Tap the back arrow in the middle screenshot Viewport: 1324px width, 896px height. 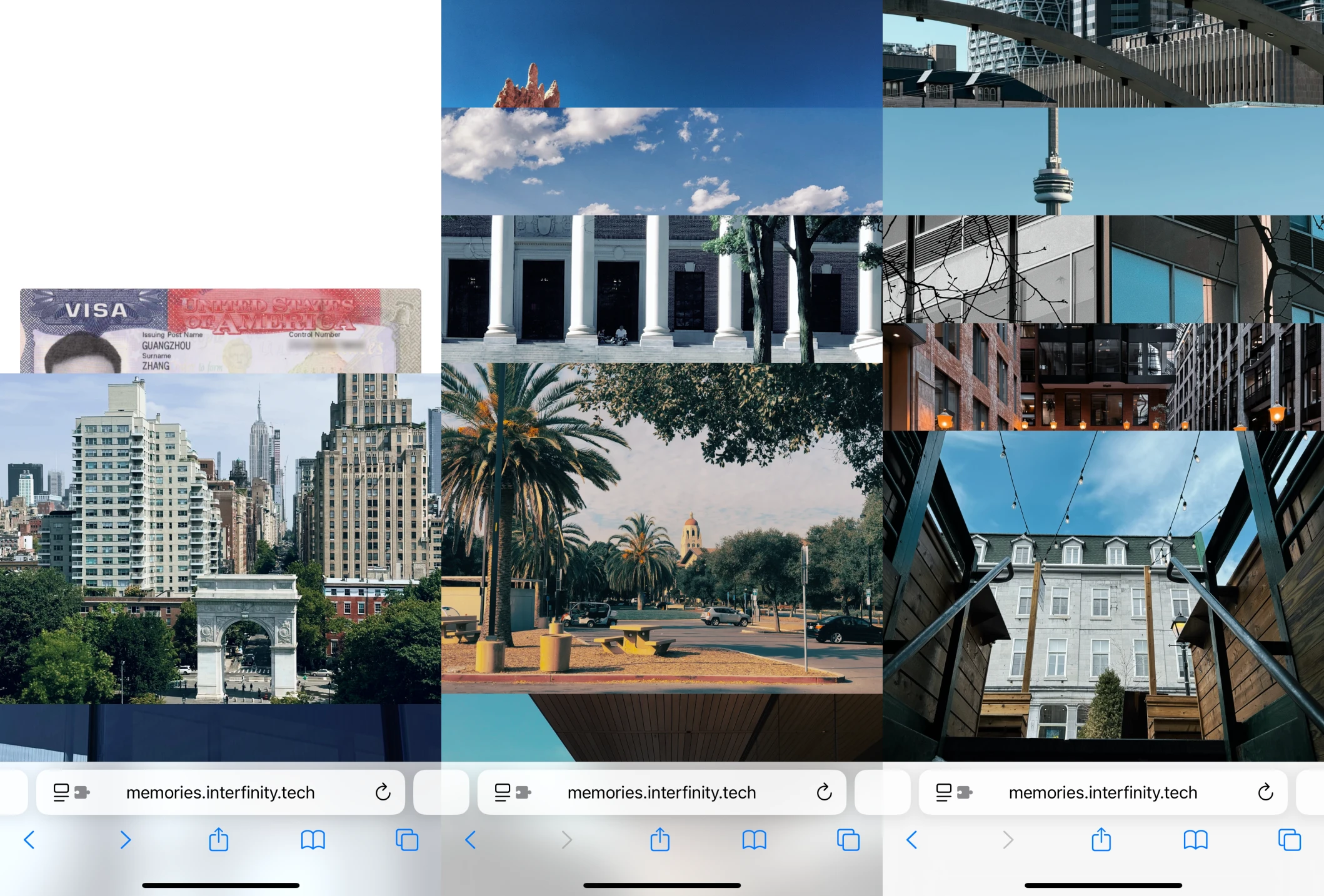coord(471,840)
